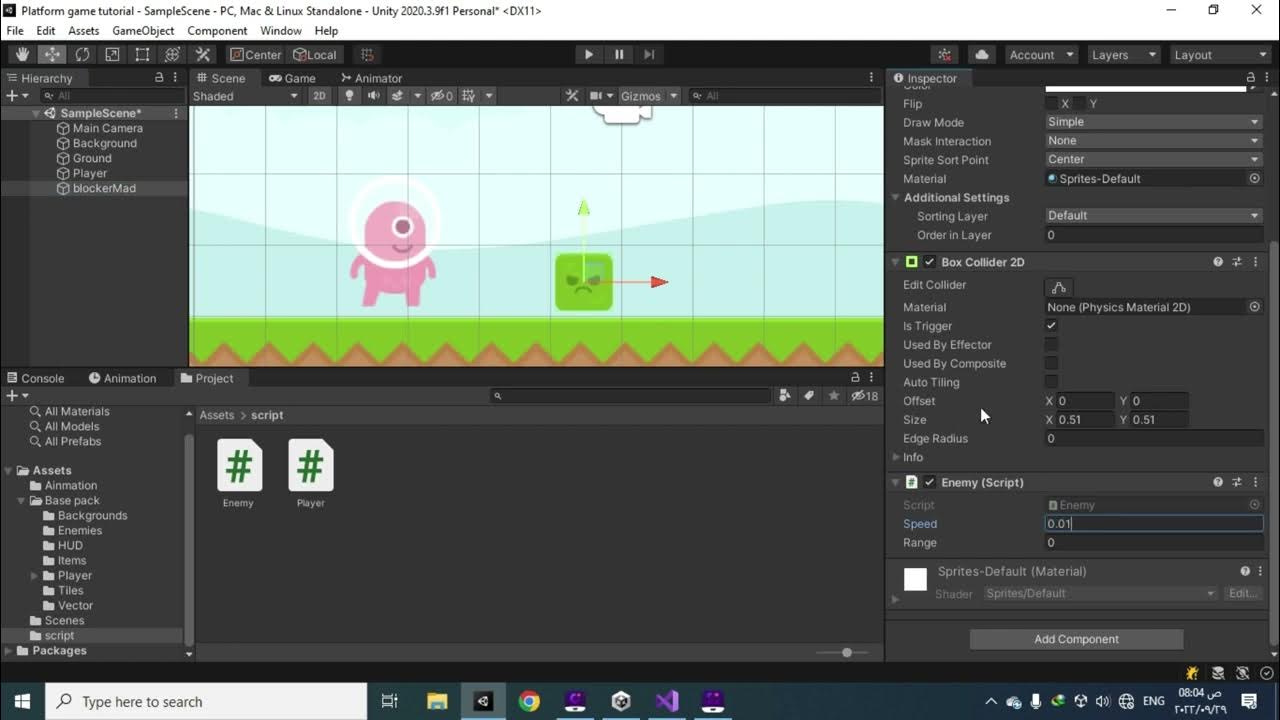Screen dimensions: 1280x720
Task: Select the Player script asset
Action: [x=311, y=474]
